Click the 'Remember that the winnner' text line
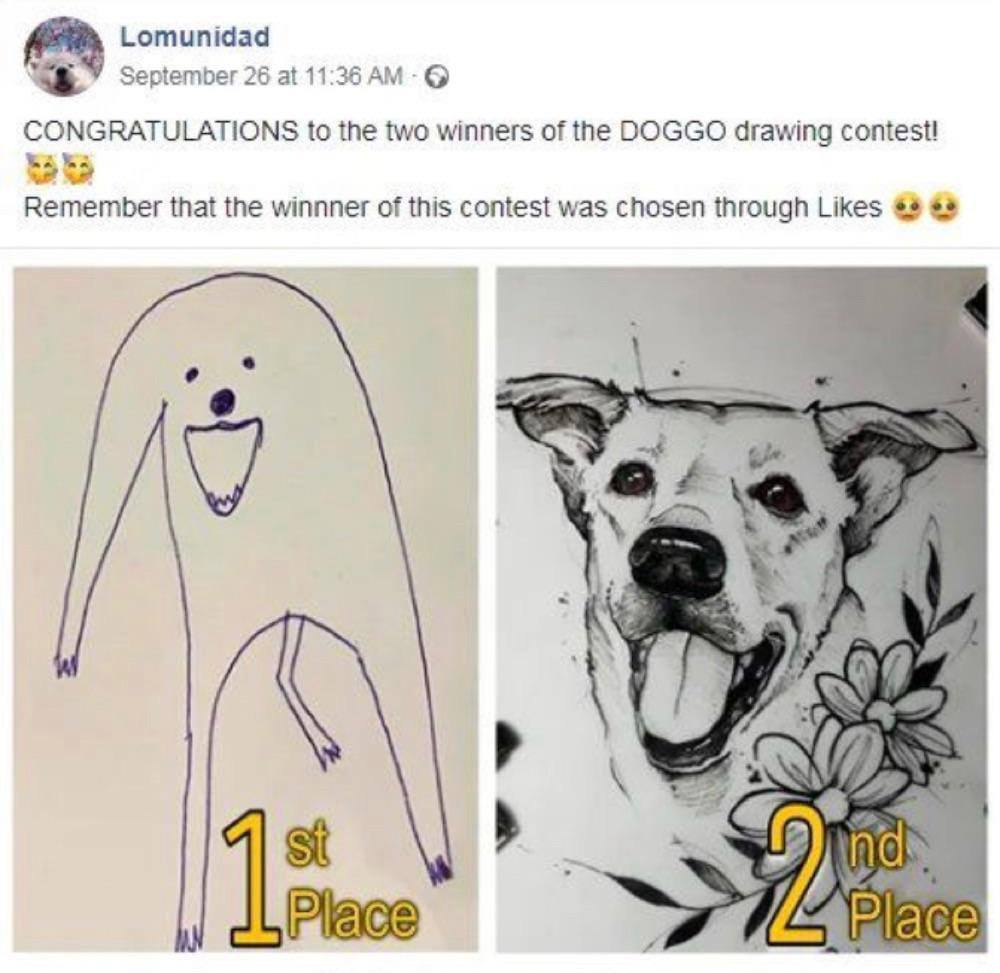Screen dimensions: 1000x973 pos(452,208)
